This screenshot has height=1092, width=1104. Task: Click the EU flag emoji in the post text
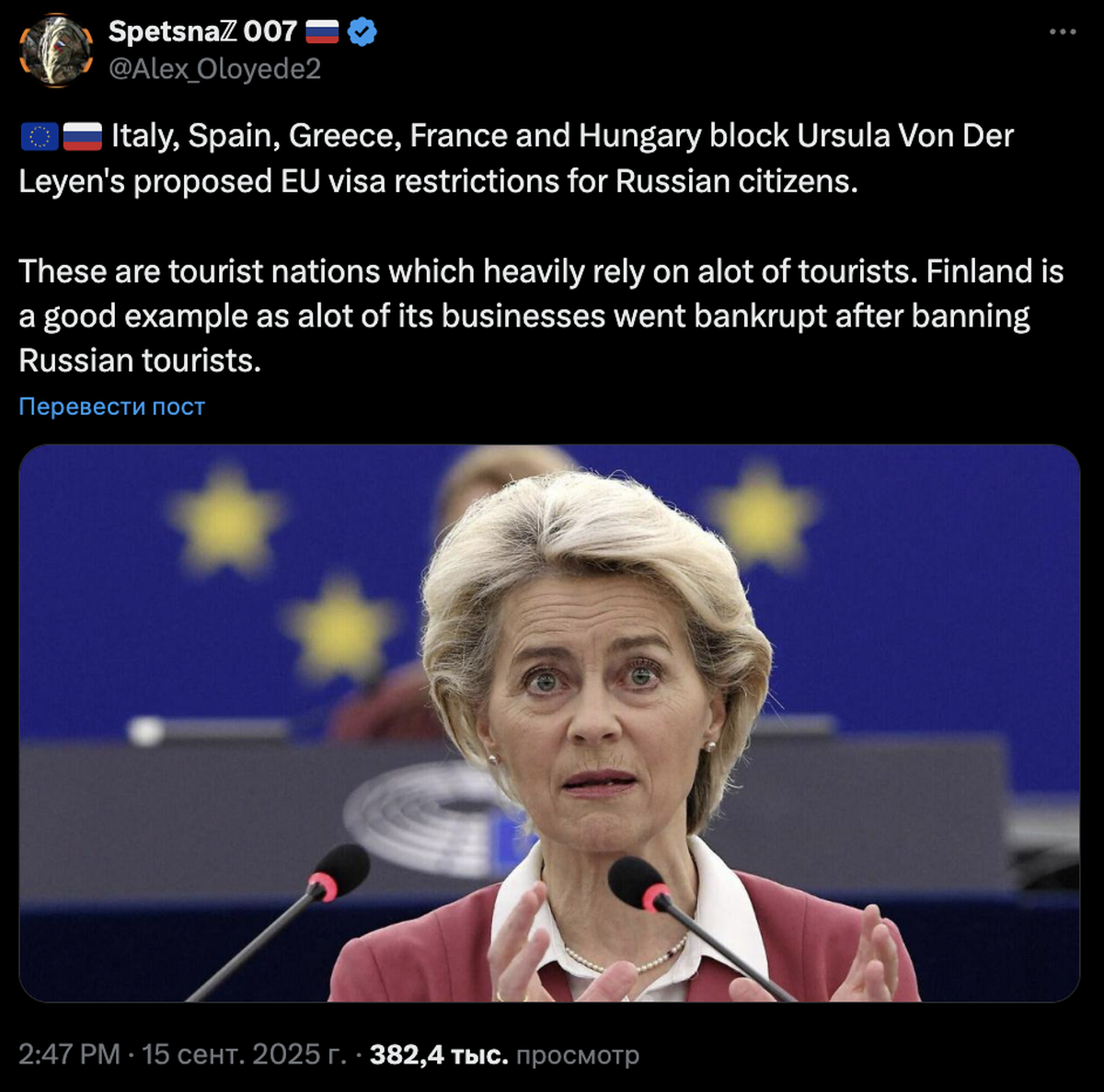pos(40,137)
